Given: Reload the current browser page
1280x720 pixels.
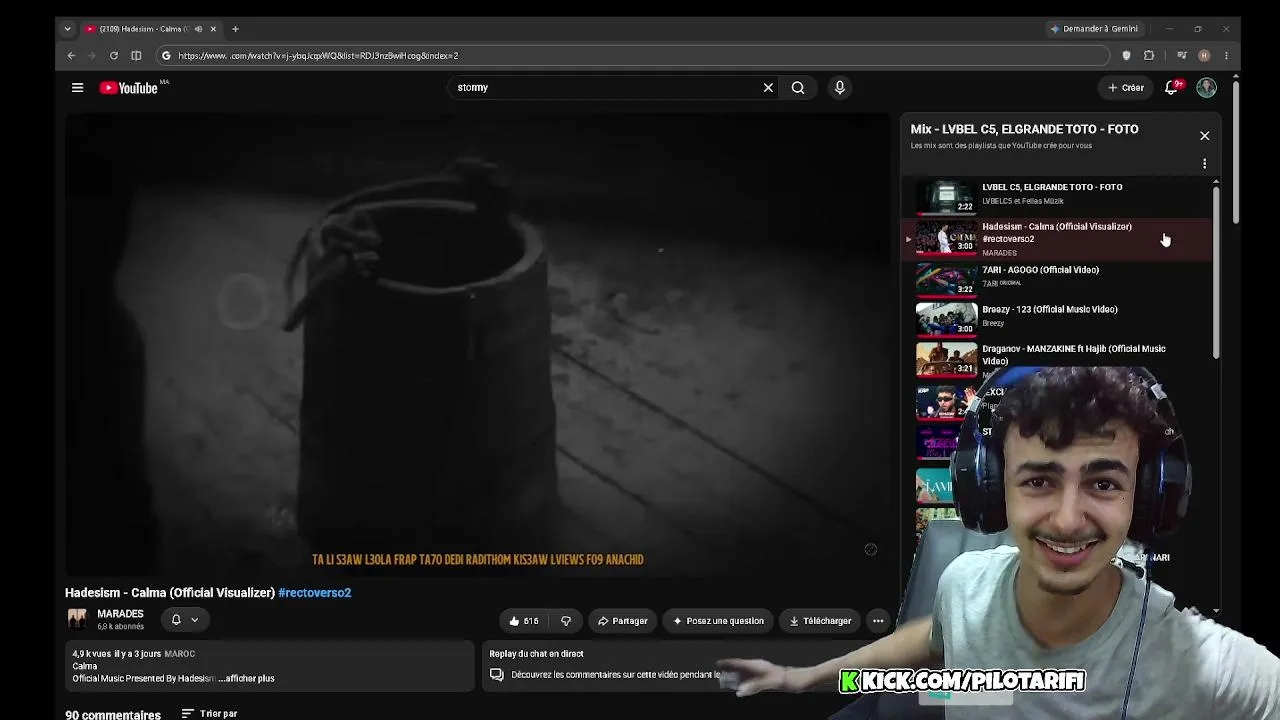Looking at the screenshot, I should pyautogui.click(x=114, y=56).
